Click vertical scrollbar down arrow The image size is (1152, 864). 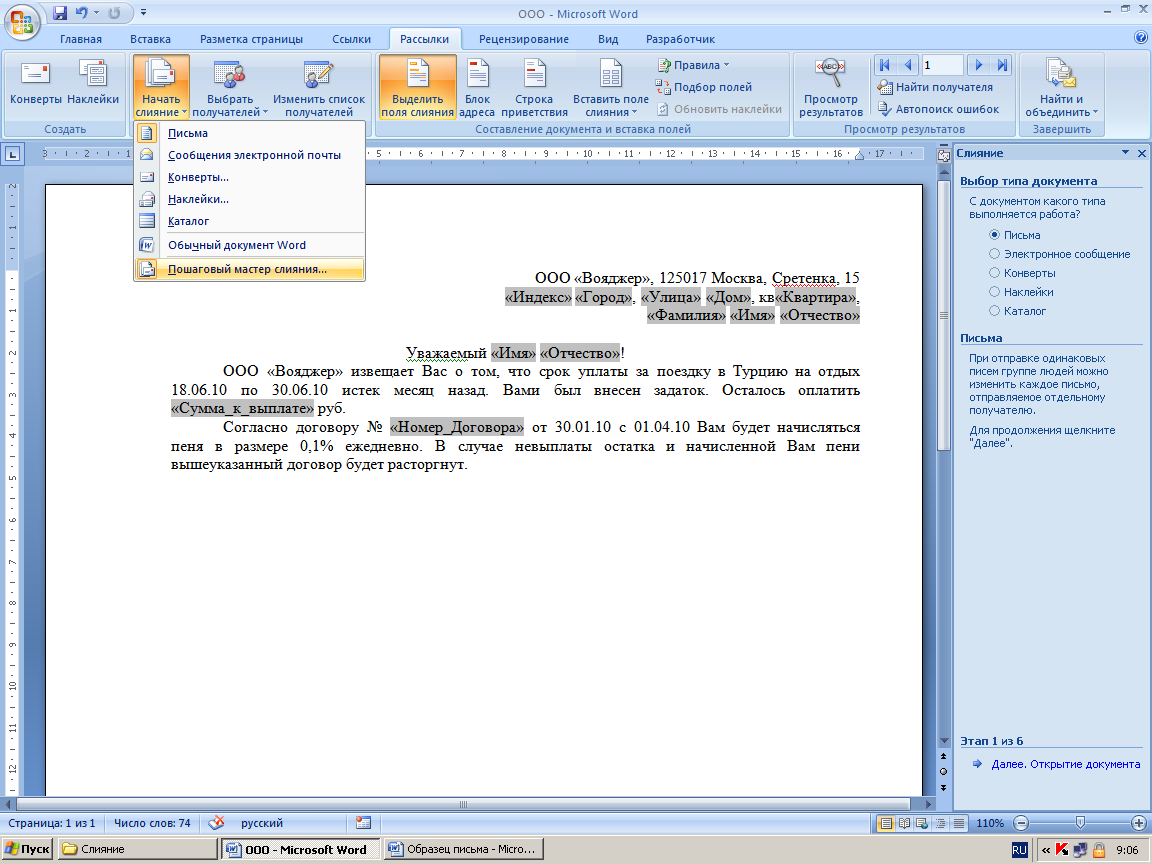click(x=944, y=741)
